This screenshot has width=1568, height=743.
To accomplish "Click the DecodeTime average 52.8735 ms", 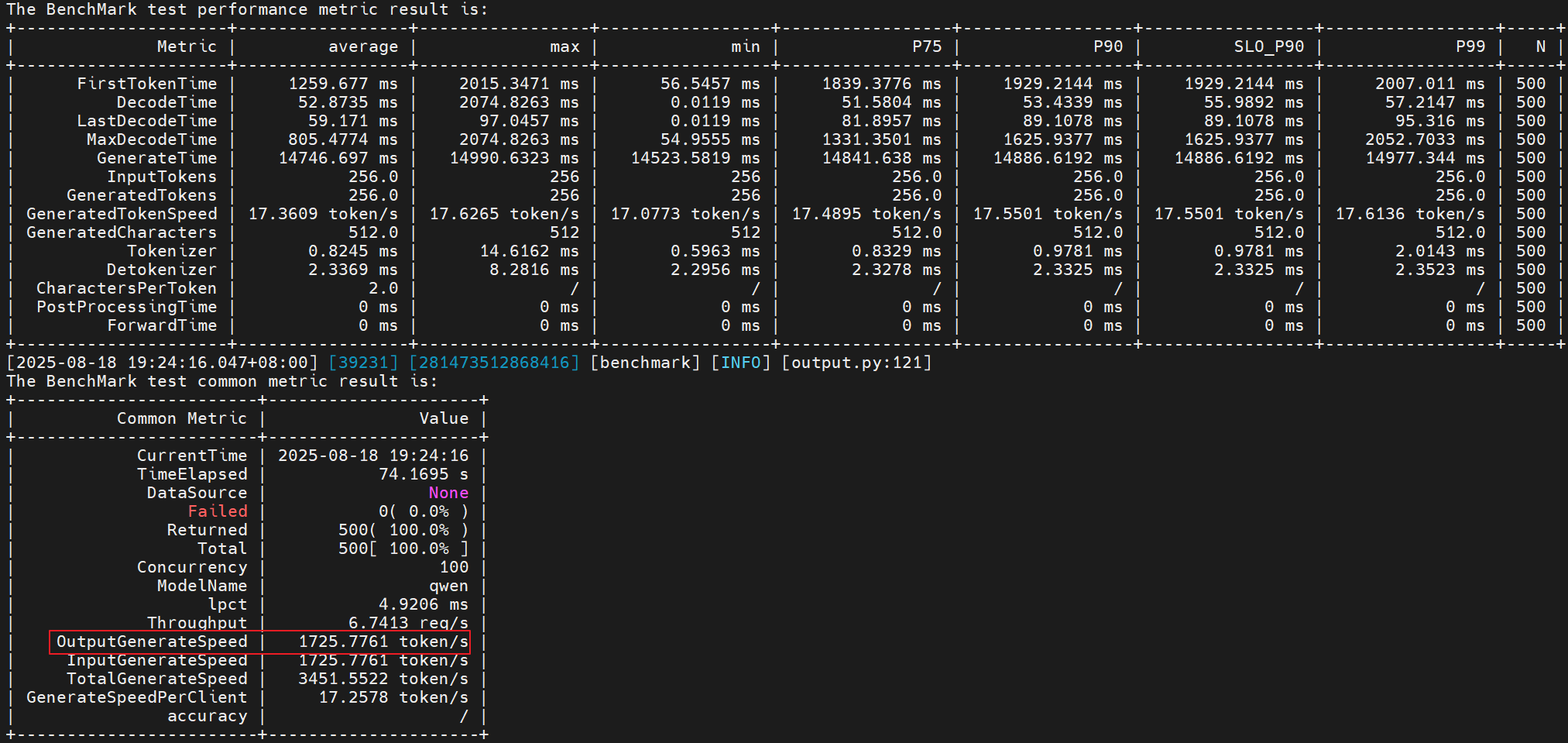I will click(348, 102).
